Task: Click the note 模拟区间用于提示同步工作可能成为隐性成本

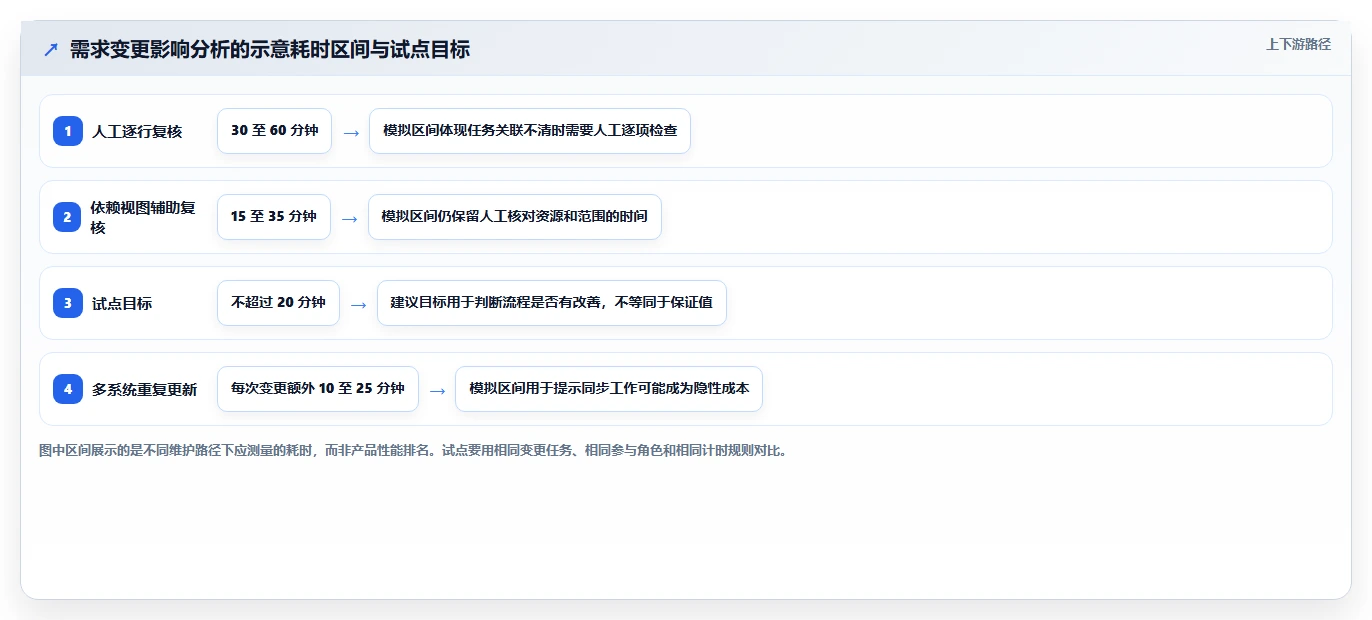Action: coord(609,389)
